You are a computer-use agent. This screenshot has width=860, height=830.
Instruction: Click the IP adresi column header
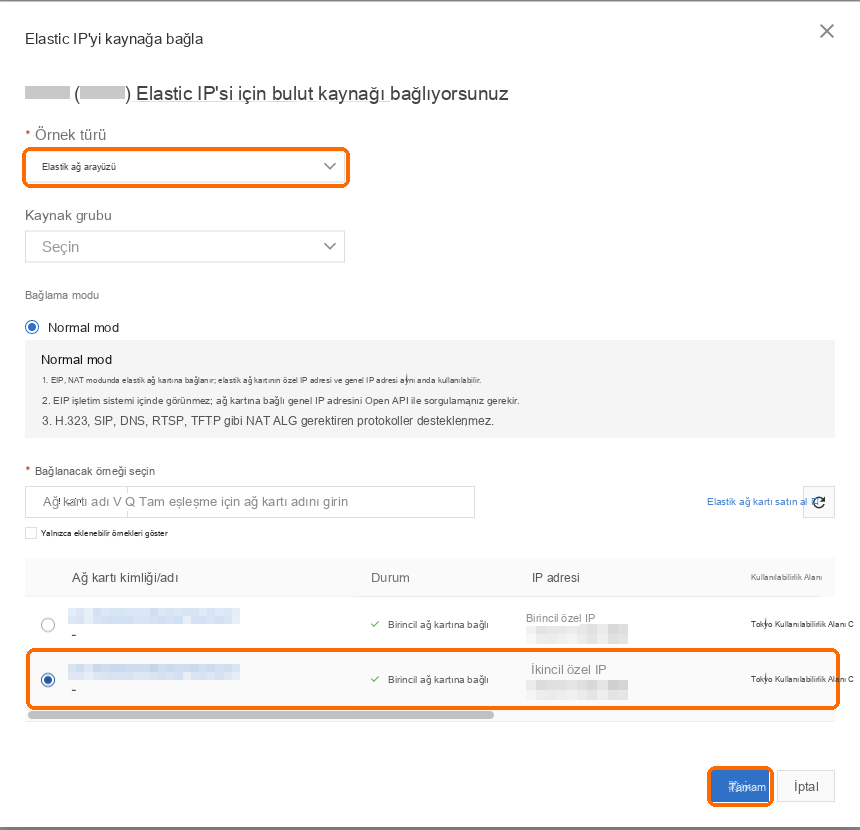(556, 578)
